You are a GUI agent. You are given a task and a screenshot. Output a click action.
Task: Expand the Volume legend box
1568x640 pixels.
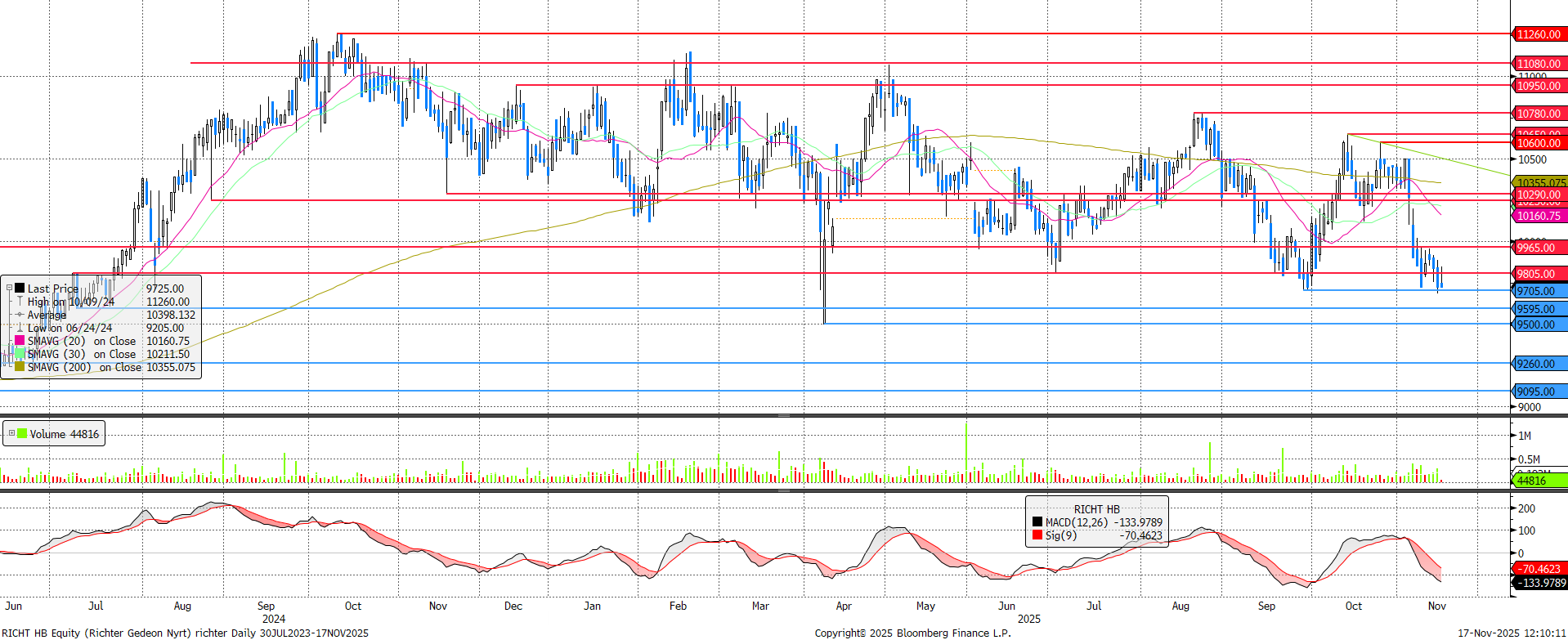coord(11,433)
